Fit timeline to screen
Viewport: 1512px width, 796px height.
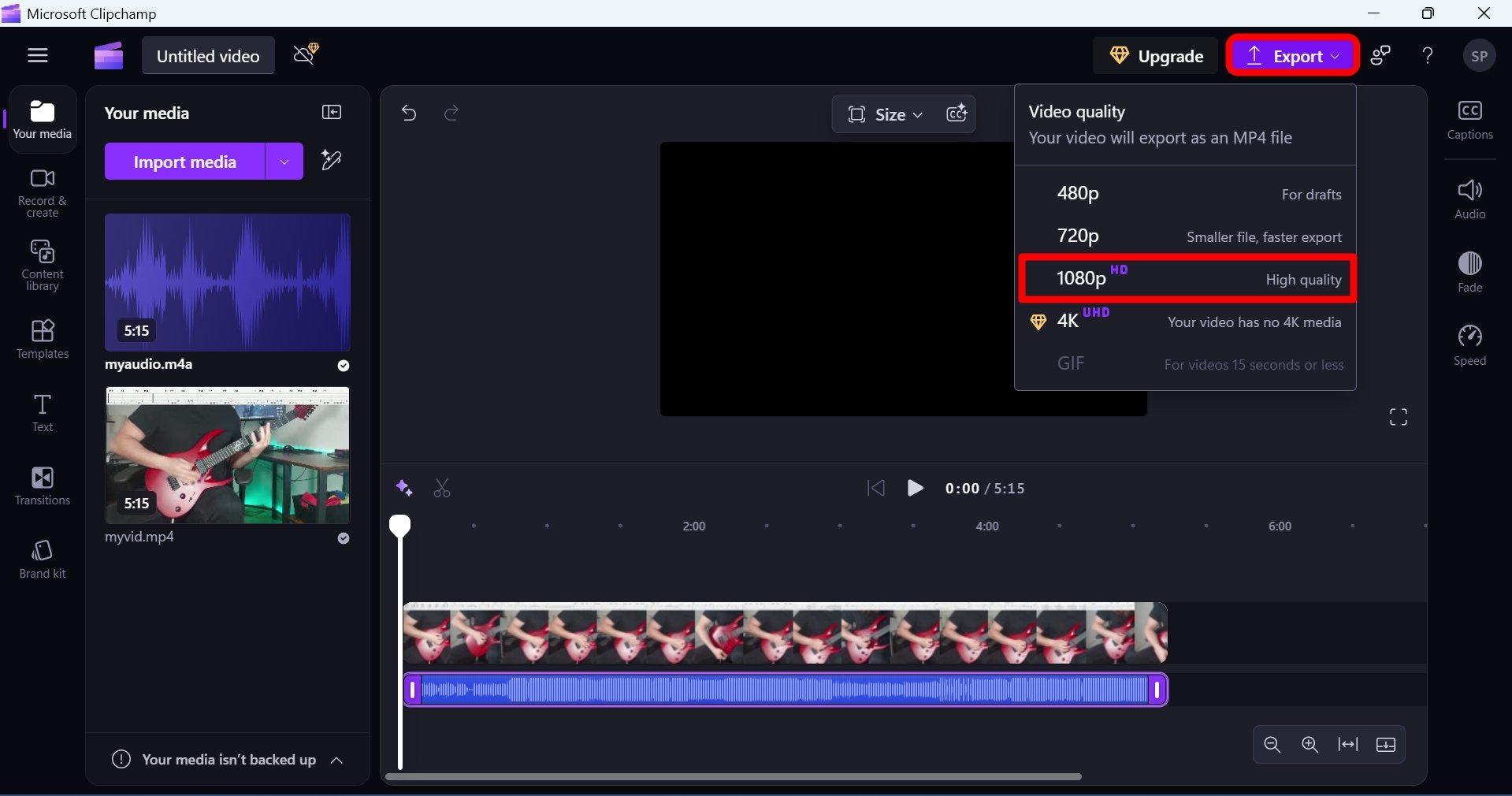pyautogui.click(x=1348, y=745)
